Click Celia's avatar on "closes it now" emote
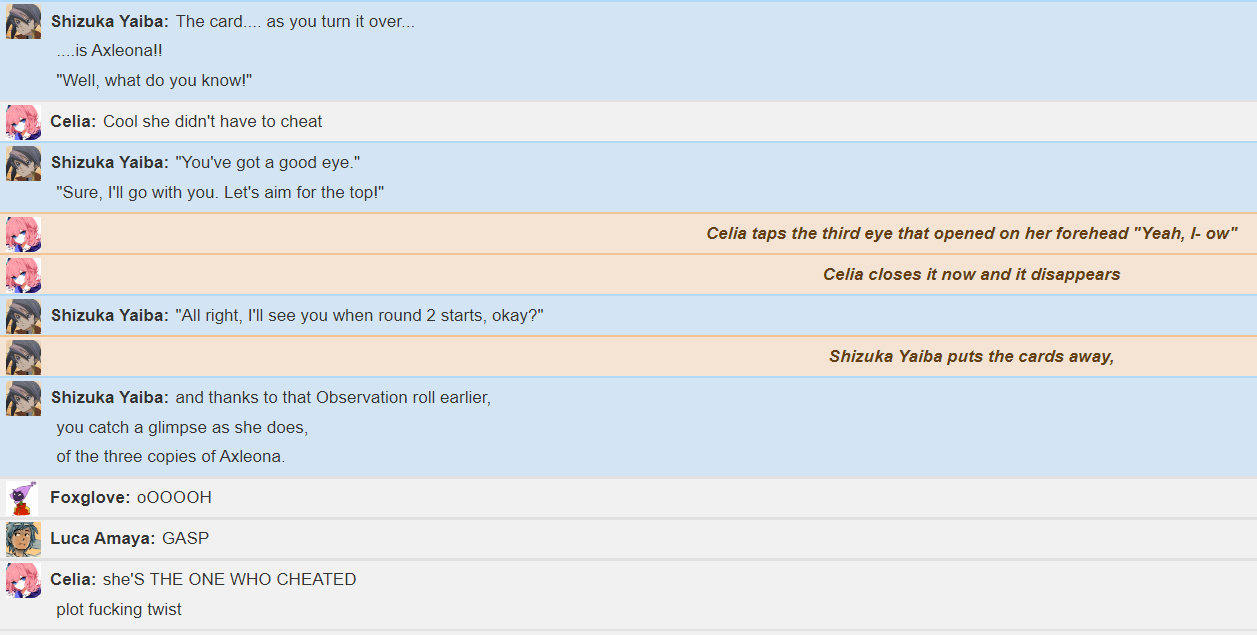The height and width of the screenshot is (635, 1257). pyautogui.click(x=23, y=275)
